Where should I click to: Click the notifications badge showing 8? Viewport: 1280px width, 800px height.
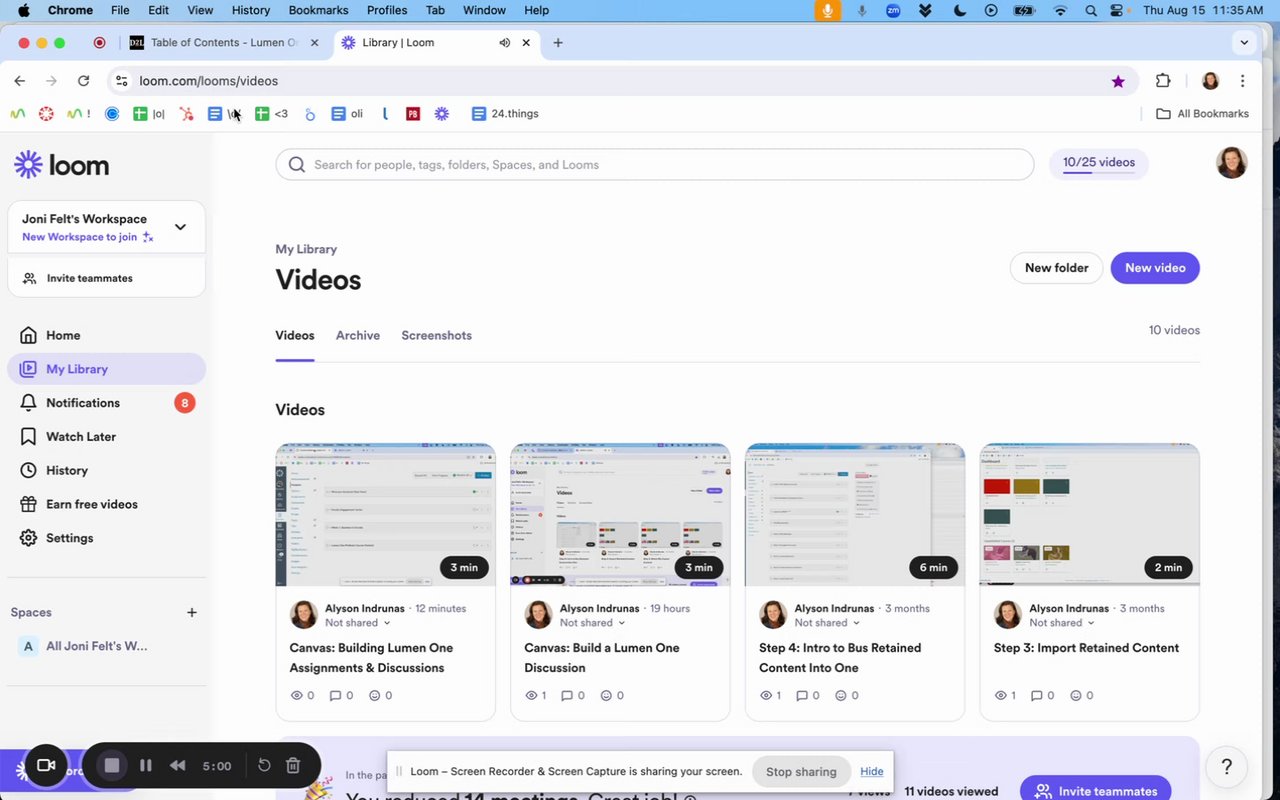click(184, 403)
